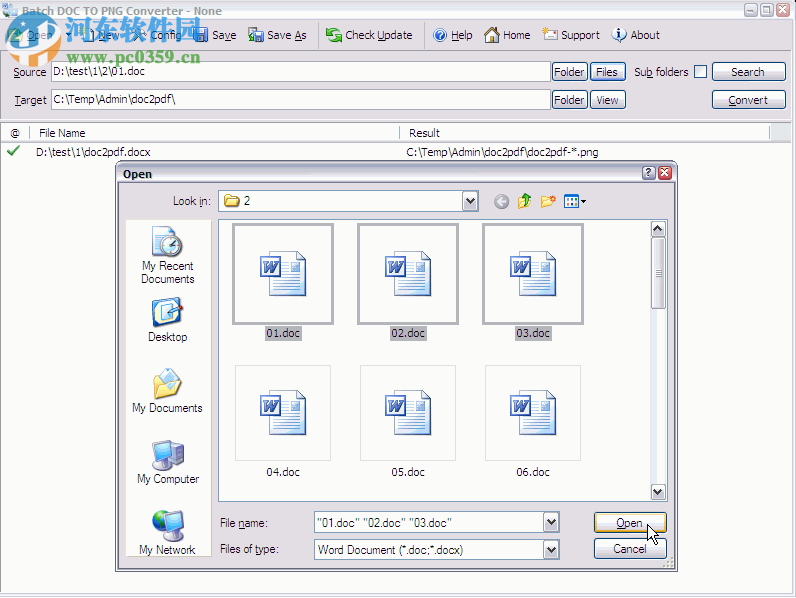This screenshot has height=598, width=796.
Task: Click the file list scrollbar thumb
Action: (x=658, y=273)
